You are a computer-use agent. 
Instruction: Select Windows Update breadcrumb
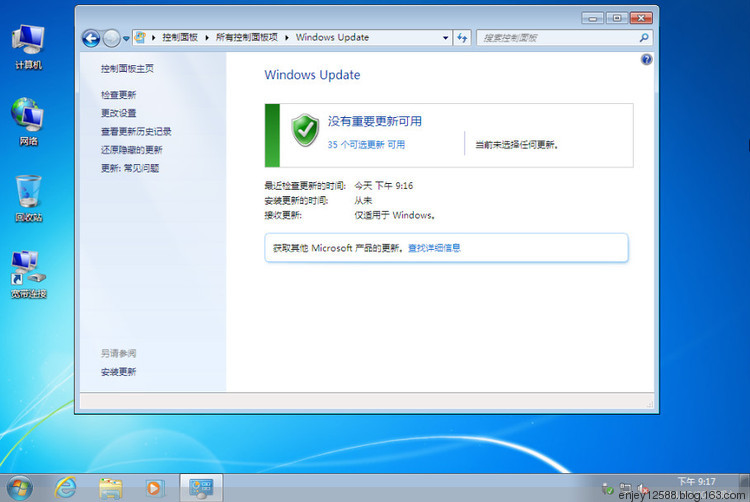(x=332, y=37)
